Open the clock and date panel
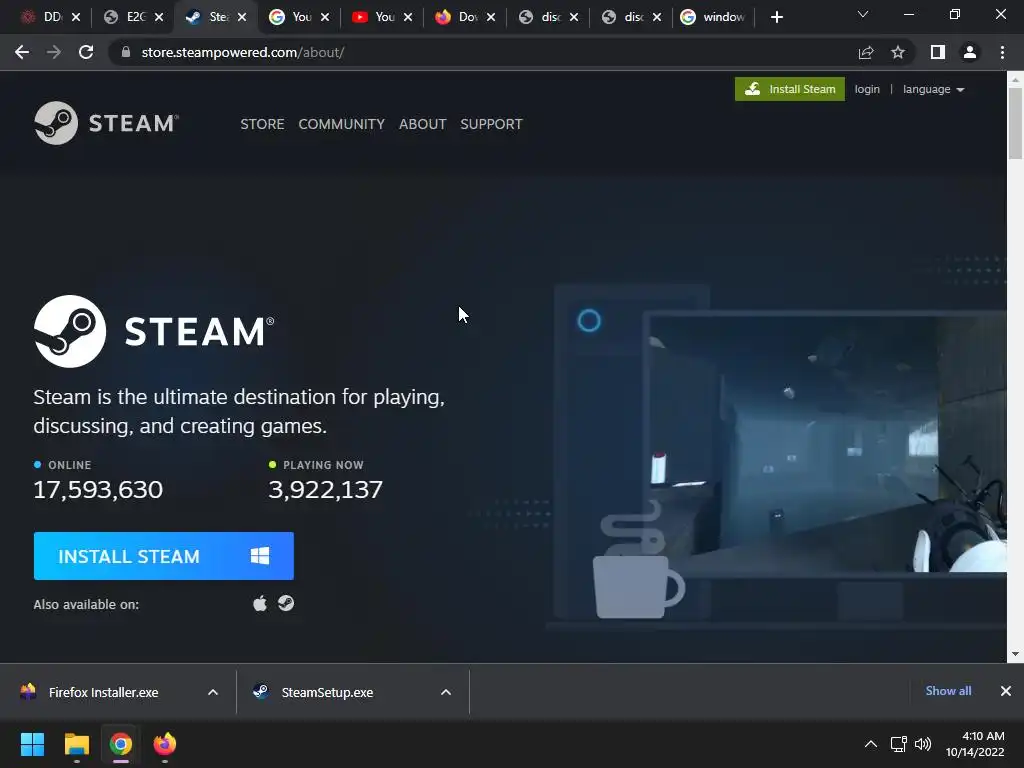The width and height of the screenshot is (1024, 768). click(x=975, y=744)
